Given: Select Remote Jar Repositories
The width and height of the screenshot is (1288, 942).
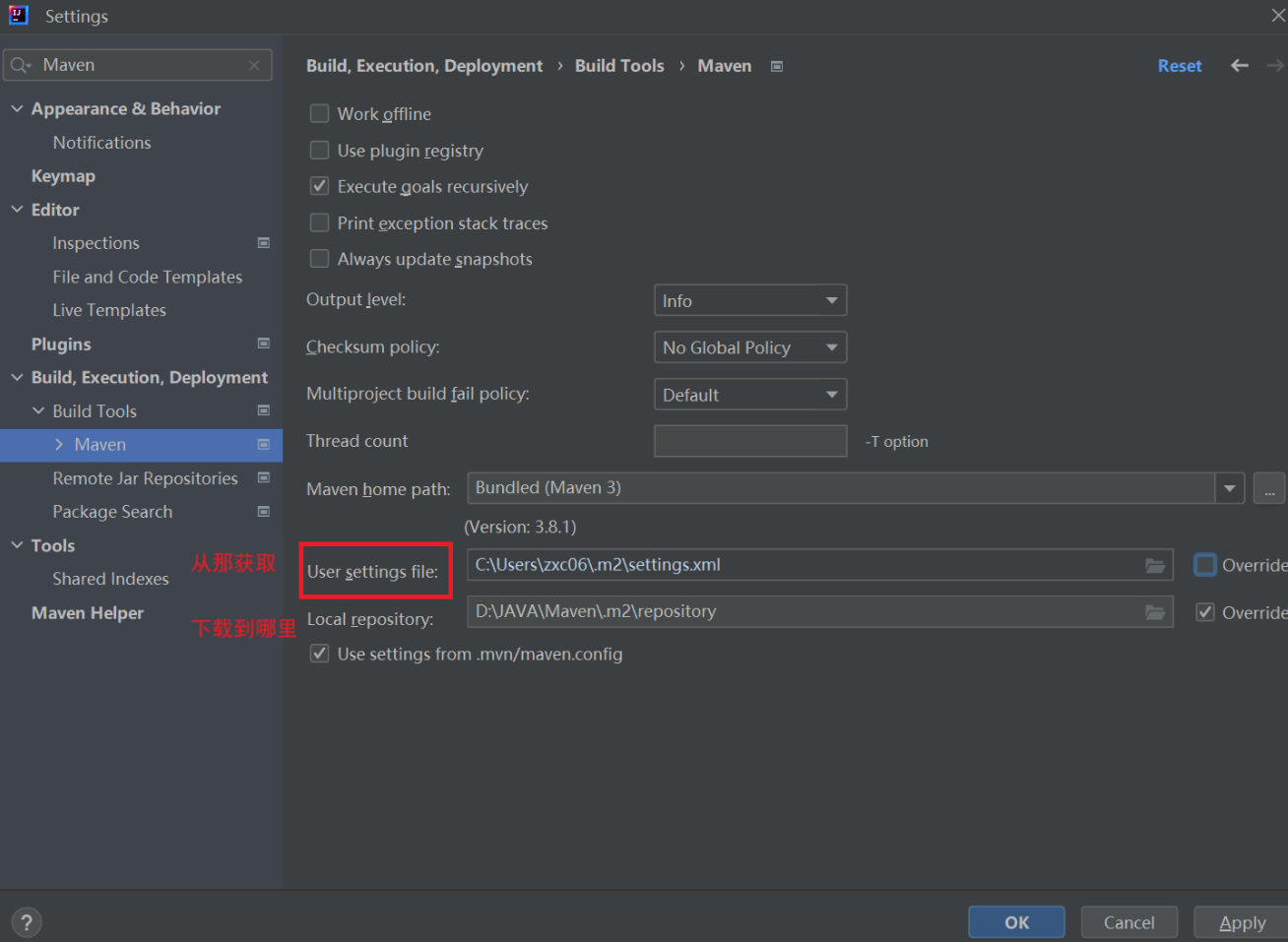Looking at the screenshot, I should point(146,478).
